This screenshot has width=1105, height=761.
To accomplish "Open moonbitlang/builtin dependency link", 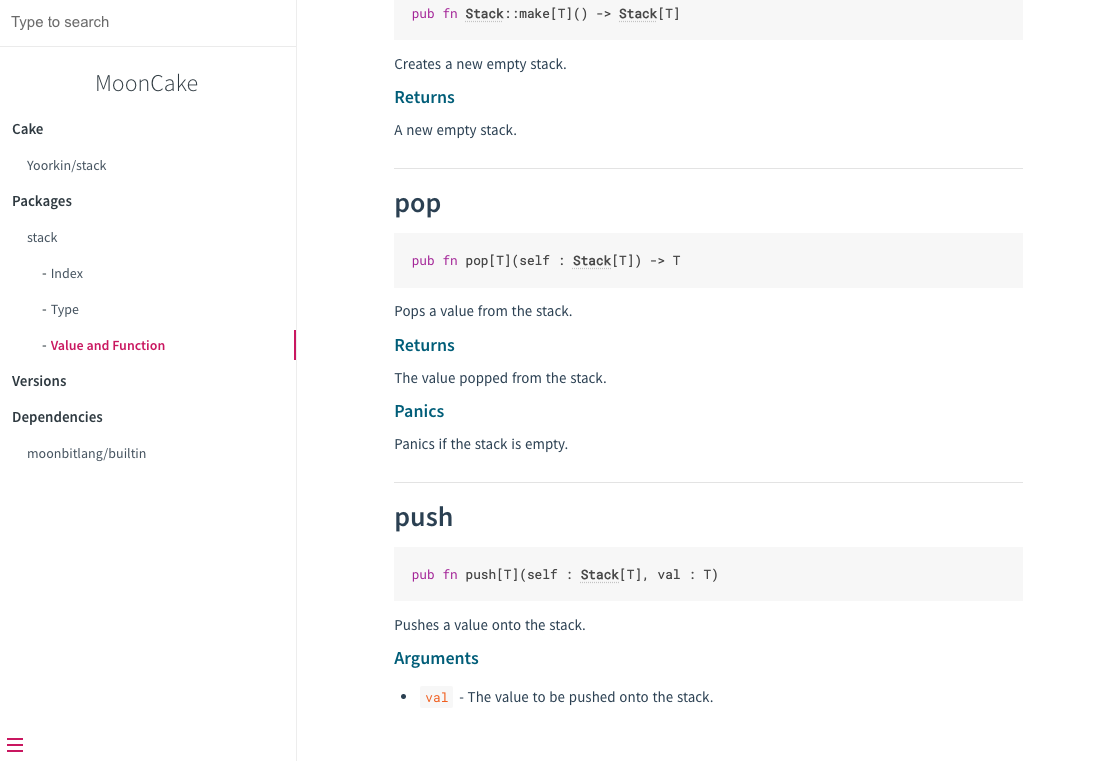I will point(87,454).
